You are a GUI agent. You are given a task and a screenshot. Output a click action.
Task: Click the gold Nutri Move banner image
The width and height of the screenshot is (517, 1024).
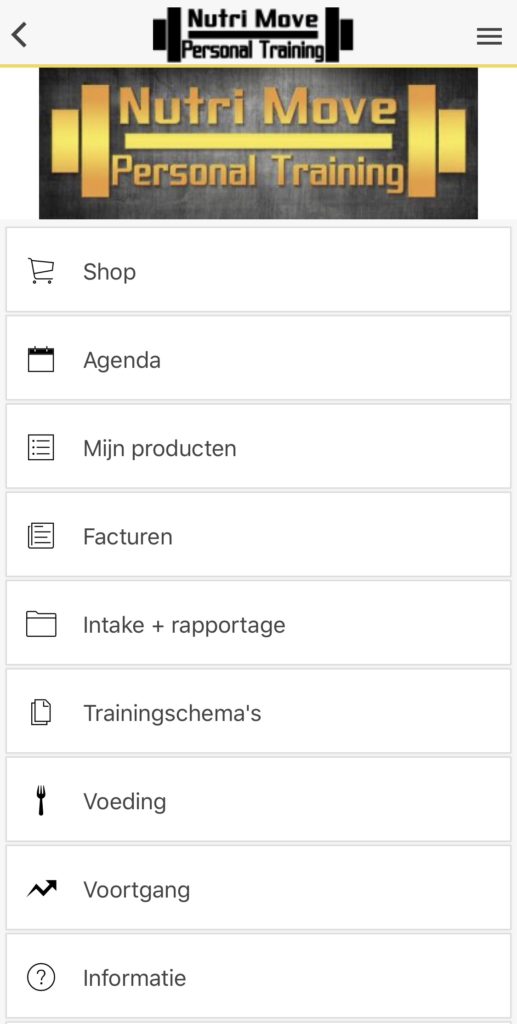coord(258,143)
